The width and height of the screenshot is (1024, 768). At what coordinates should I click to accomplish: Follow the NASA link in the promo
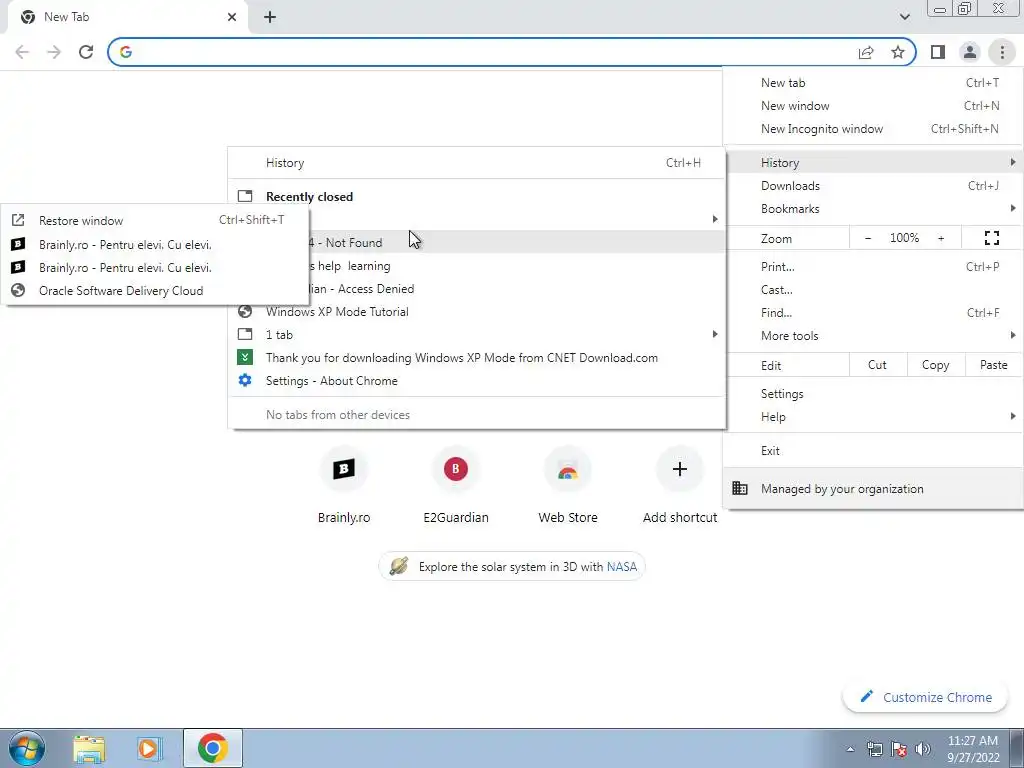(x=622, y=566)
